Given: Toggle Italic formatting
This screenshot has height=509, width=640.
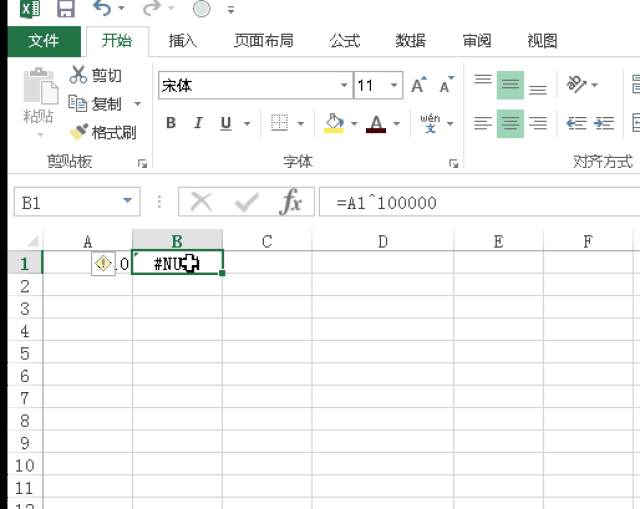Looking at the screenshot, I should (198, 123).
